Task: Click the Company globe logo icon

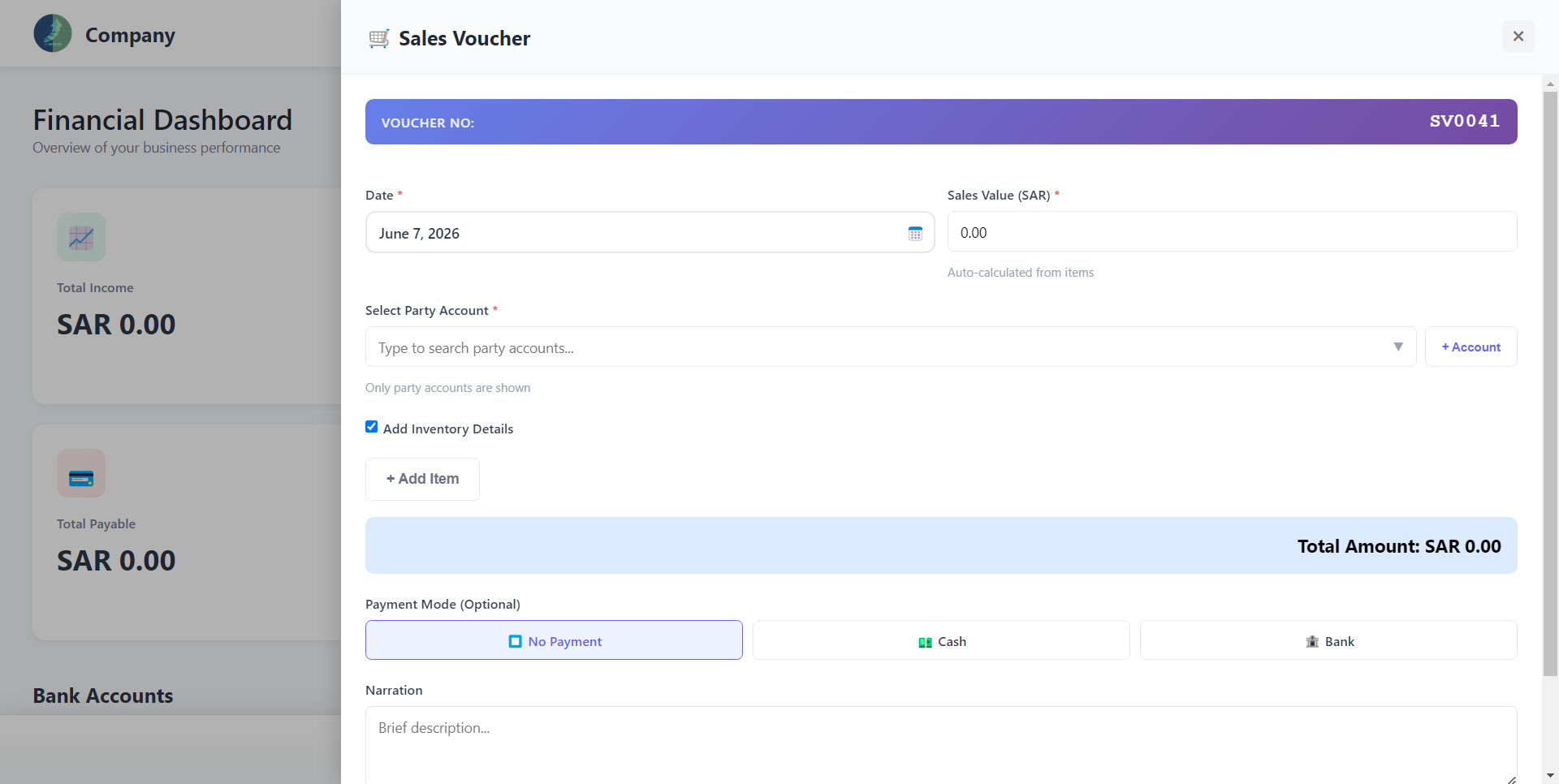Action: tap(53, 33)
